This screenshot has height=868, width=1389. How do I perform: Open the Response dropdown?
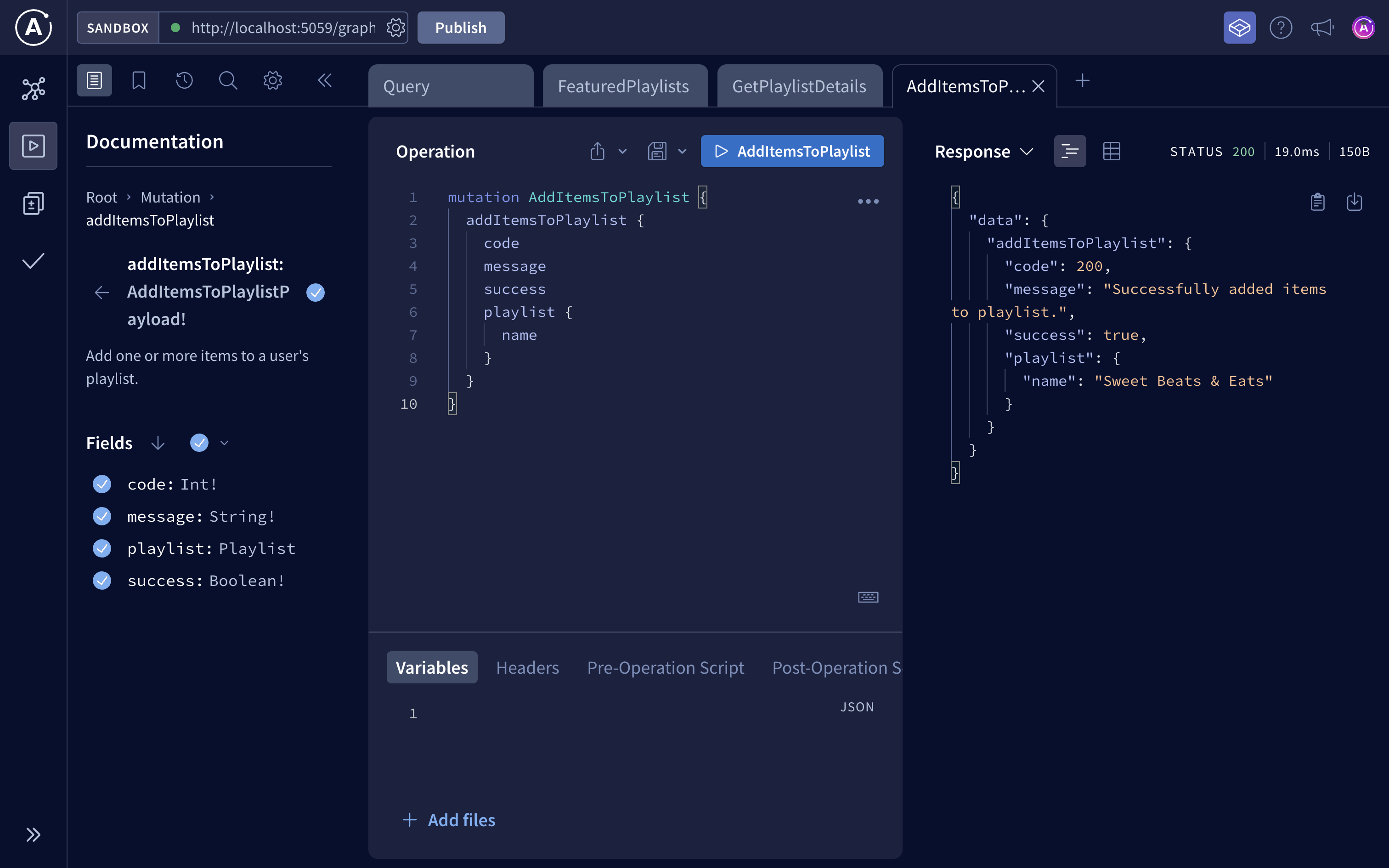click(x=1027, y=151)
